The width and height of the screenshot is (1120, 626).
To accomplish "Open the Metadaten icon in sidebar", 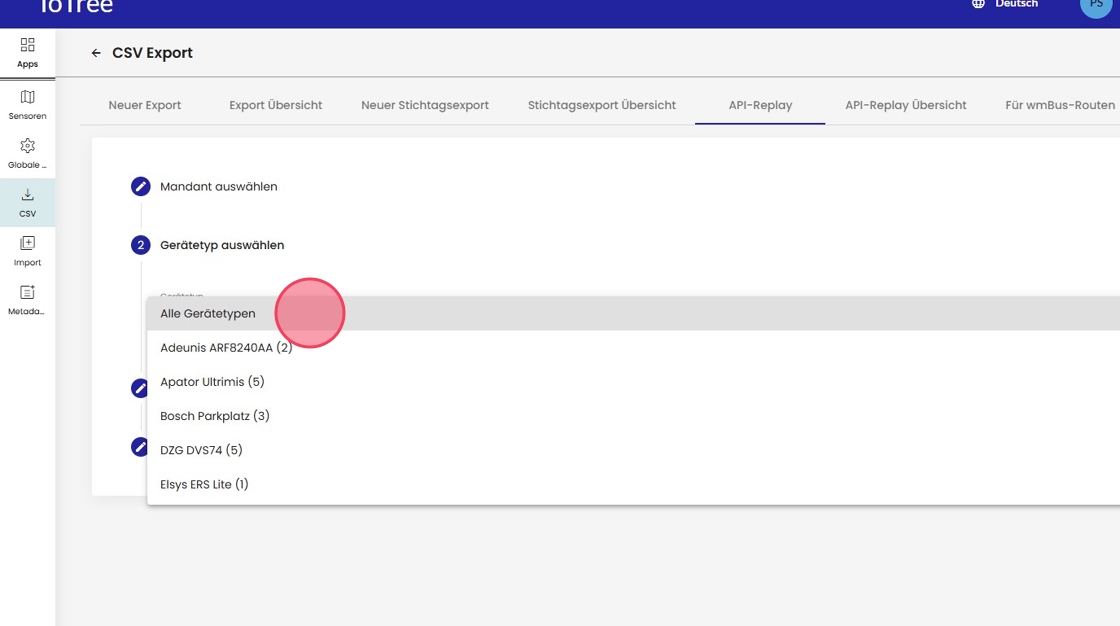I will click(x=27, y=292).
